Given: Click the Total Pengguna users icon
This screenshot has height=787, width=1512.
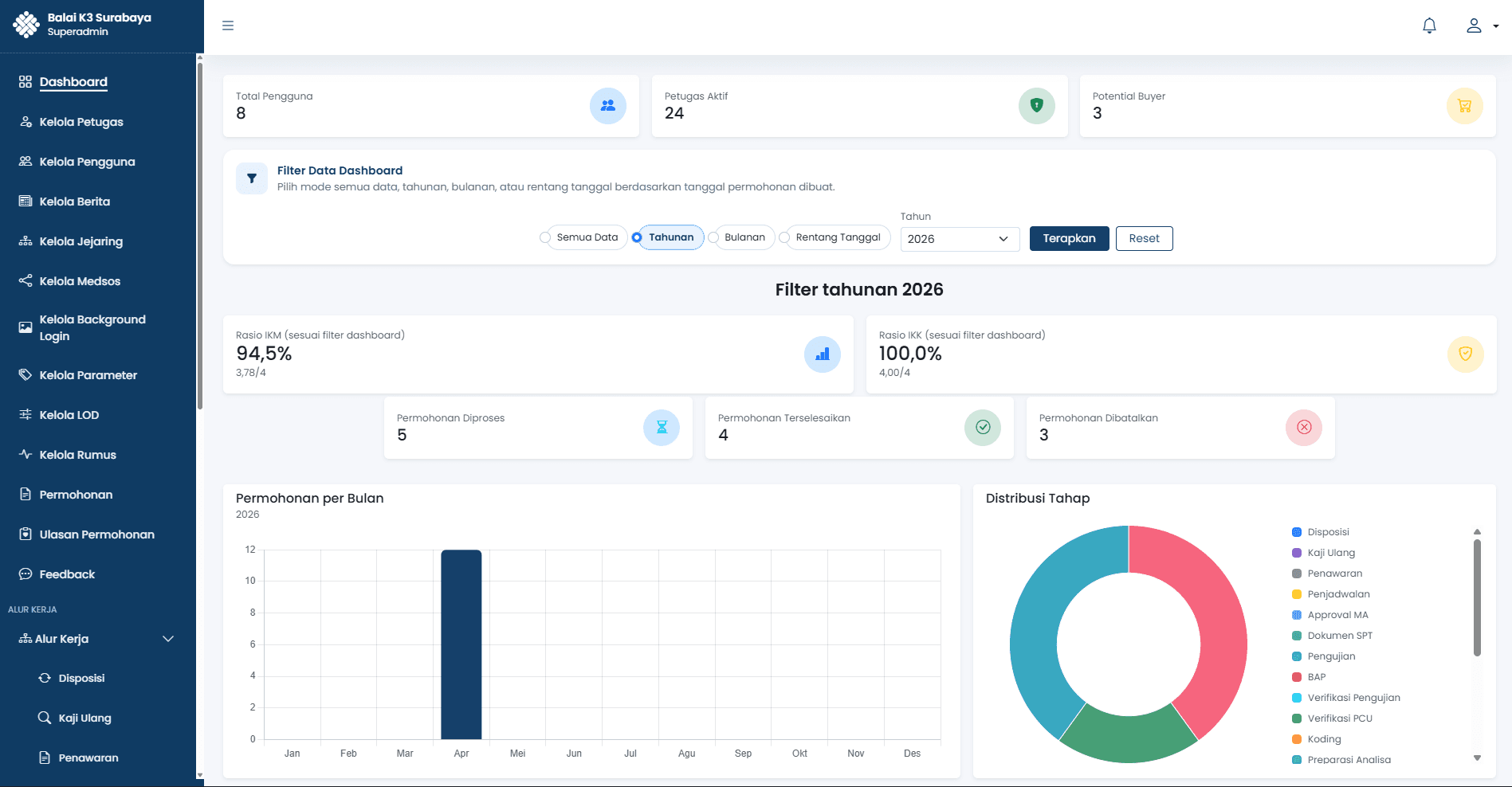Looking at the screenshot, I should coord(608,105).
